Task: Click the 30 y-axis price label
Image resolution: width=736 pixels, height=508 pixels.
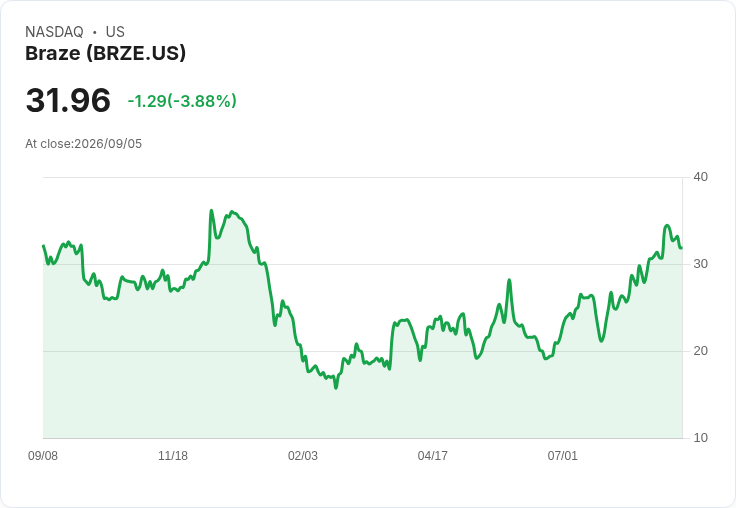Action: pos(700,264)
